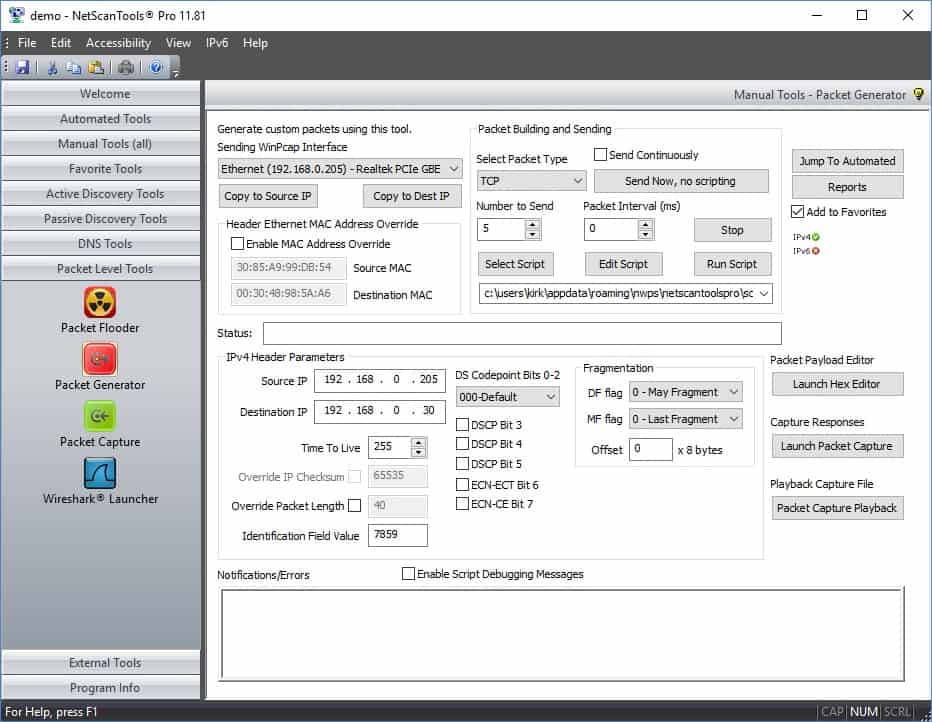
Task: Open the Accessibility menu
Action: [118, 43]
